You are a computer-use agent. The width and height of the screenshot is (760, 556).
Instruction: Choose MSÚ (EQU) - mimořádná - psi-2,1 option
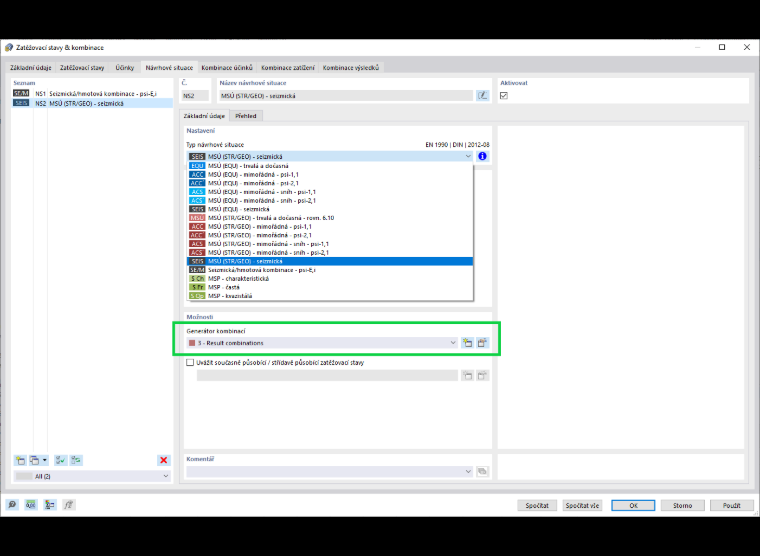pos(330,183)
